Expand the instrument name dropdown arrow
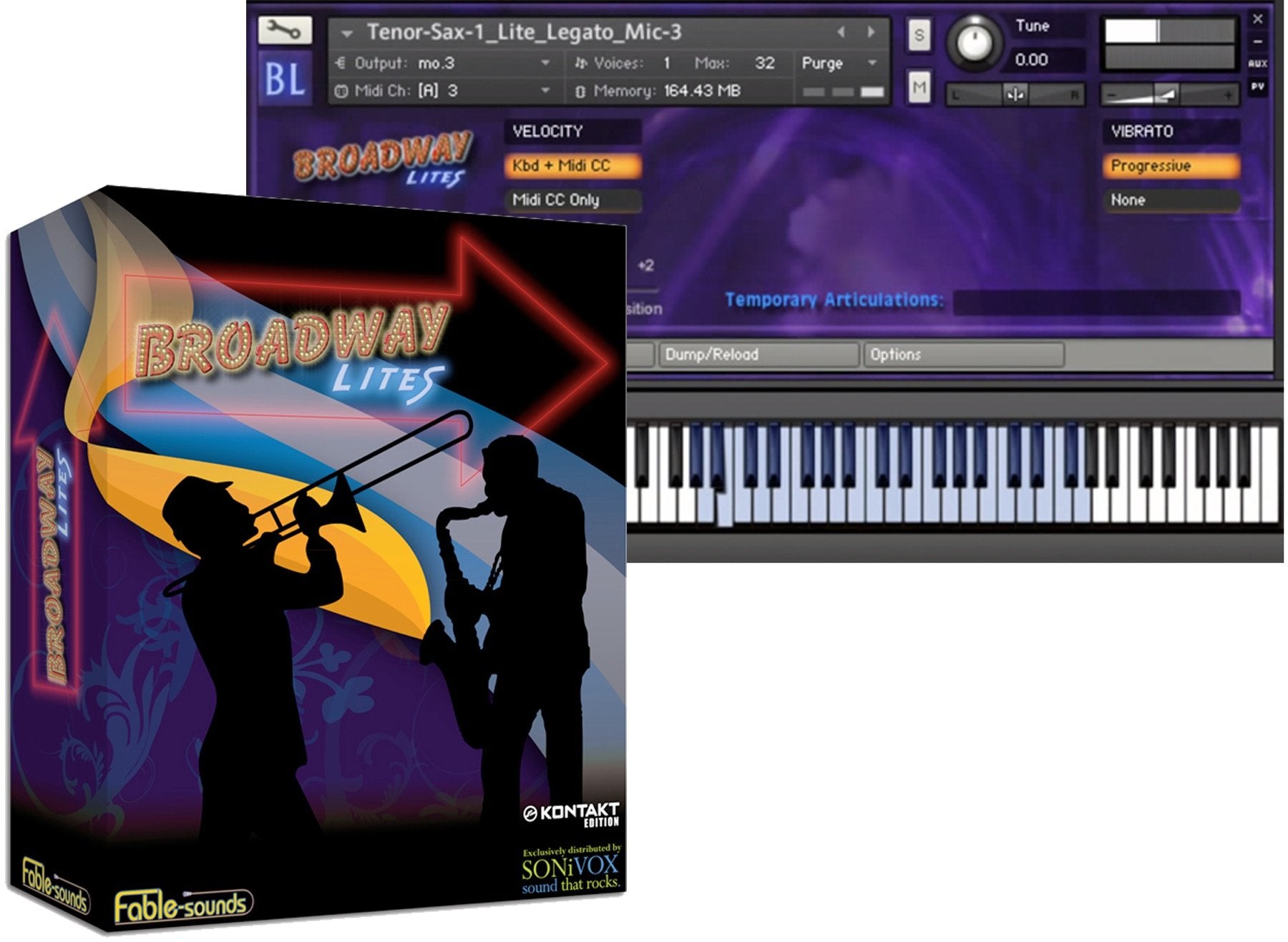Viewport: 1288px width, 942px height. pos(347,33)
